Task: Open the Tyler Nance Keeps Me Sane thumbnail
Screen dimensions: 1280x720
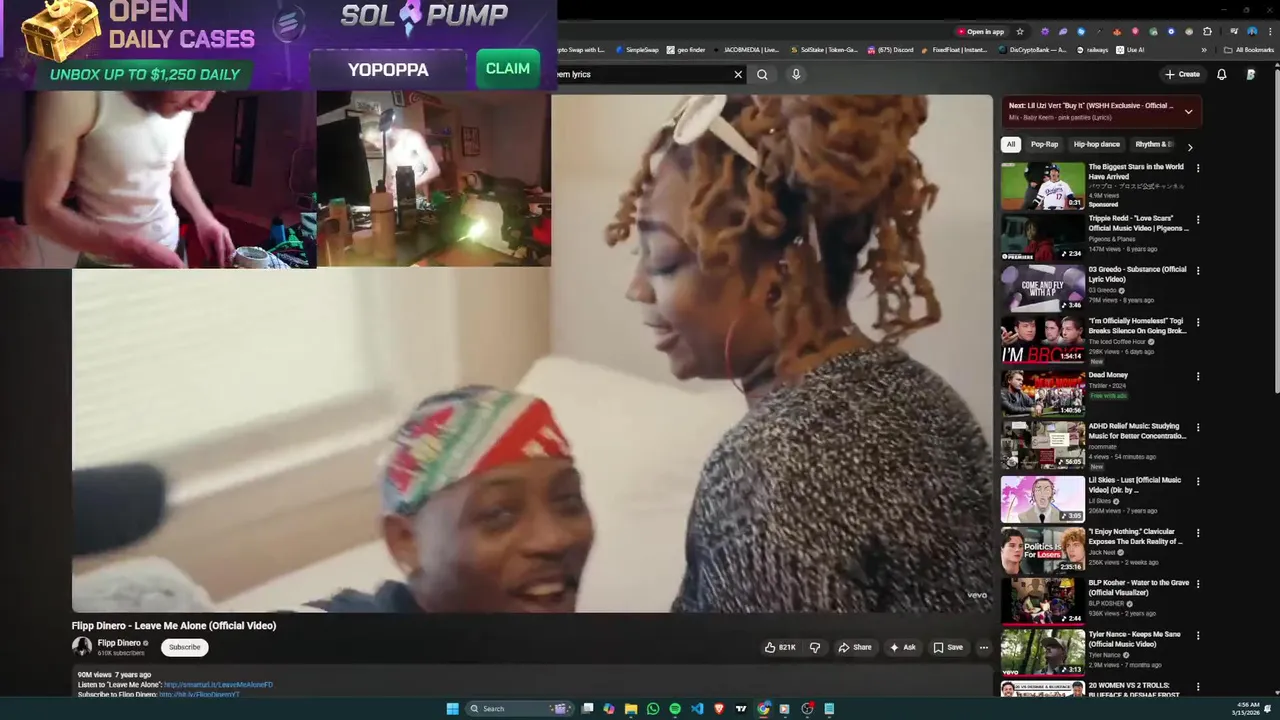Action: 1042,653
